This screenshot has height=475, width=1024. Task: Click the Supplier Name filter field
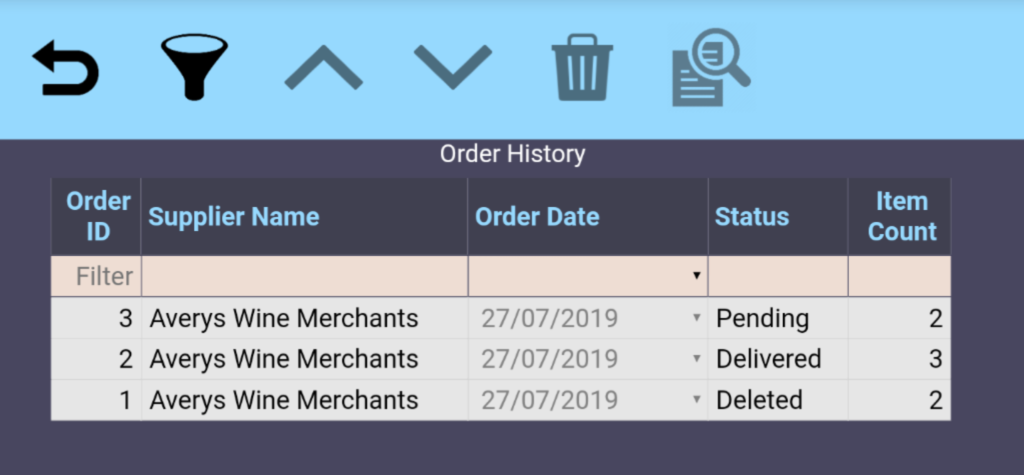click(304, 276)
